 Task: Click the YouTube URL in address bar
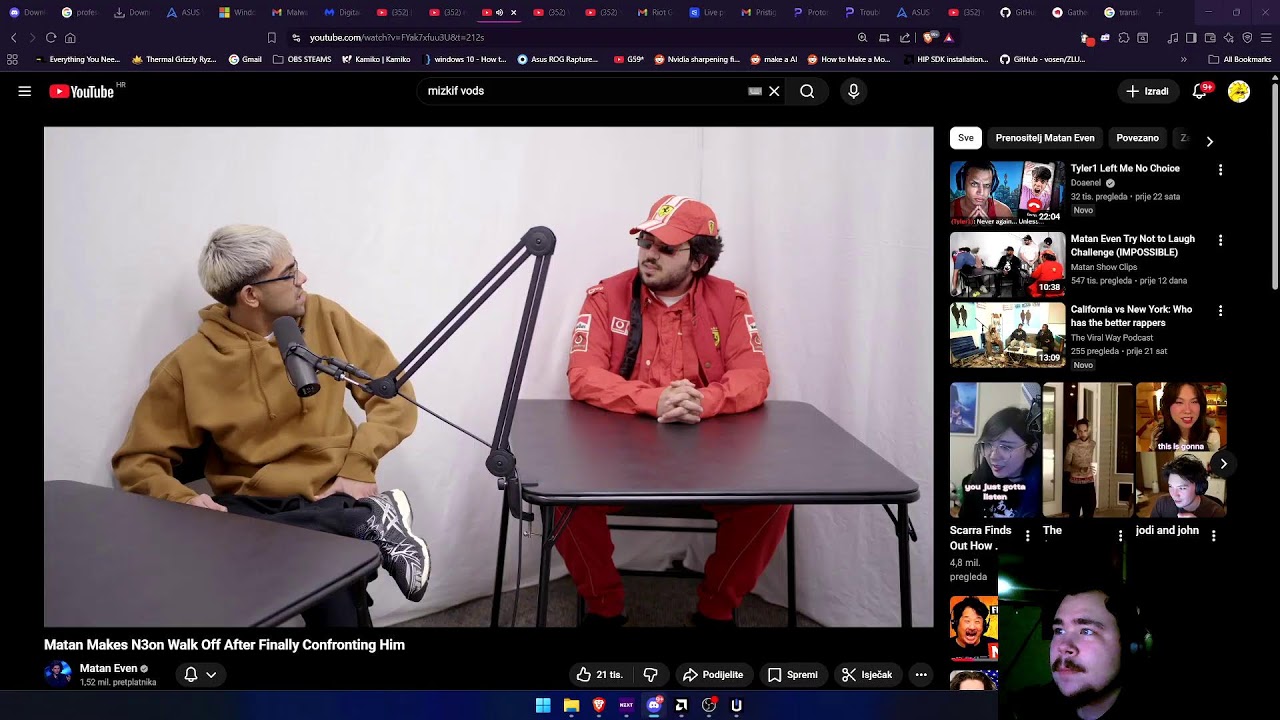pyautogui.click(x=397, y=38)
